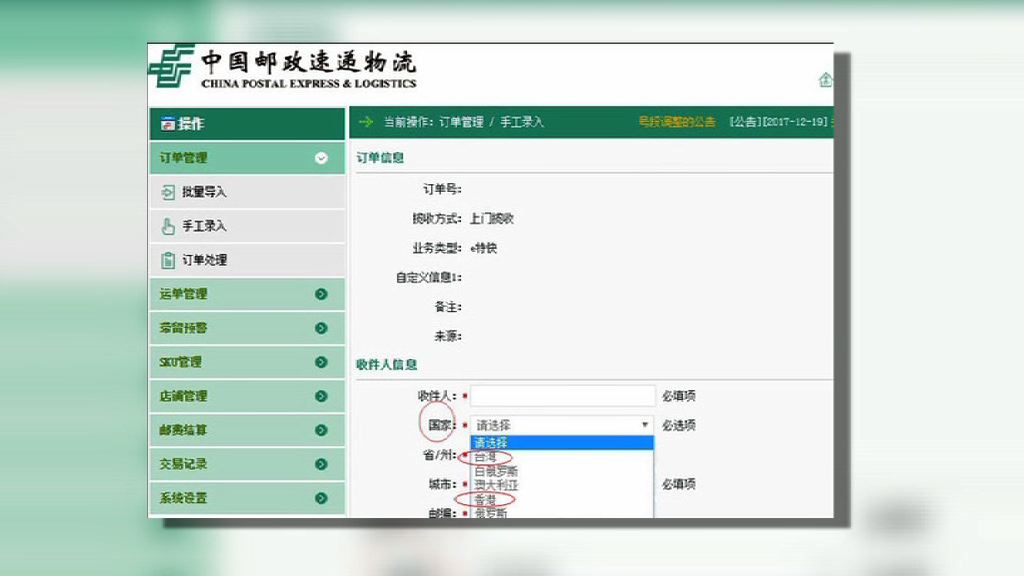Click the arrow icon beside 系统设置
1024x576 pixels.
(322, 497)
